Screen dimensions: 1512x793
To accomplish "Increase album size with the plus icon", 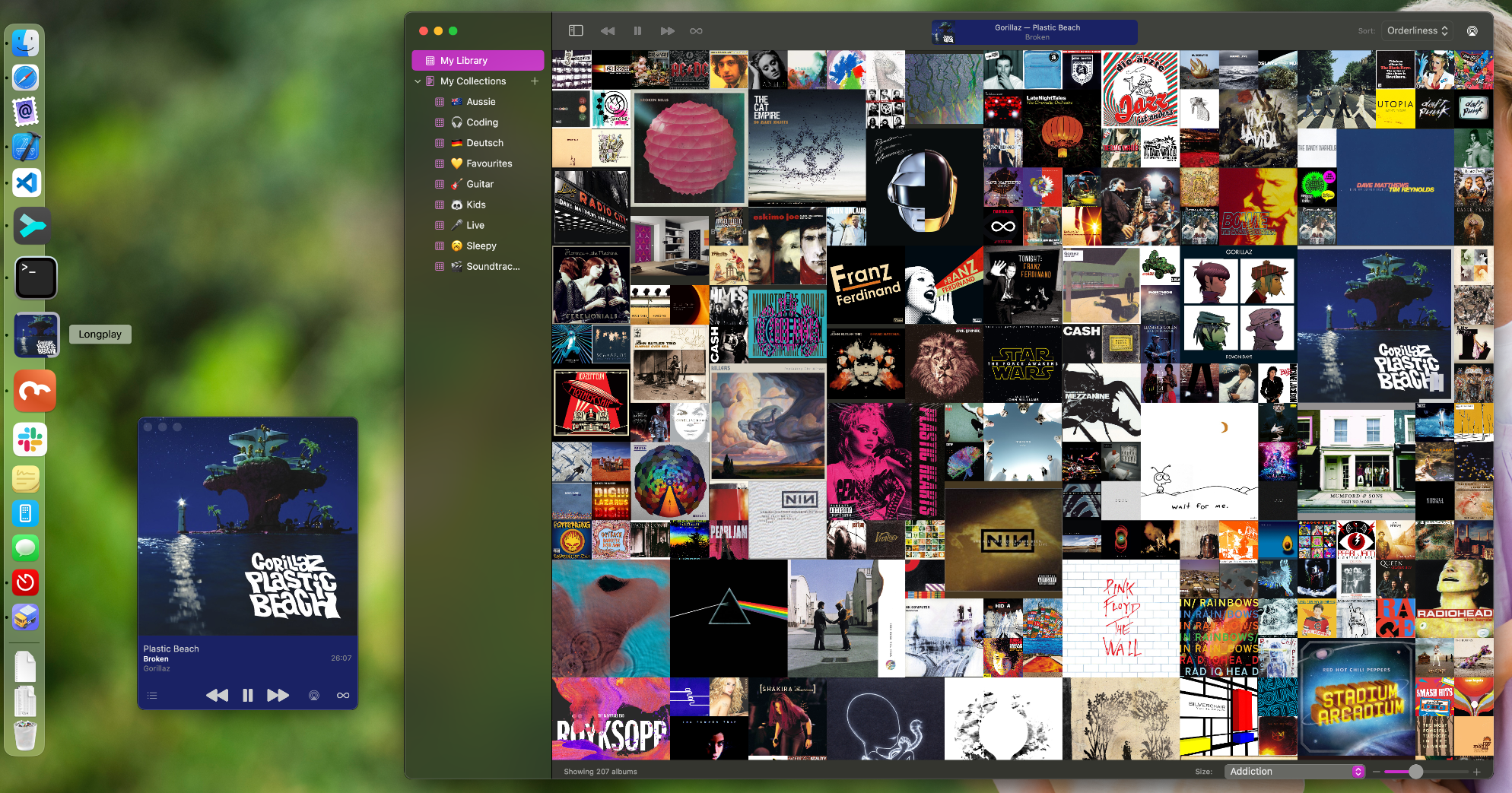I will 1477,772.
